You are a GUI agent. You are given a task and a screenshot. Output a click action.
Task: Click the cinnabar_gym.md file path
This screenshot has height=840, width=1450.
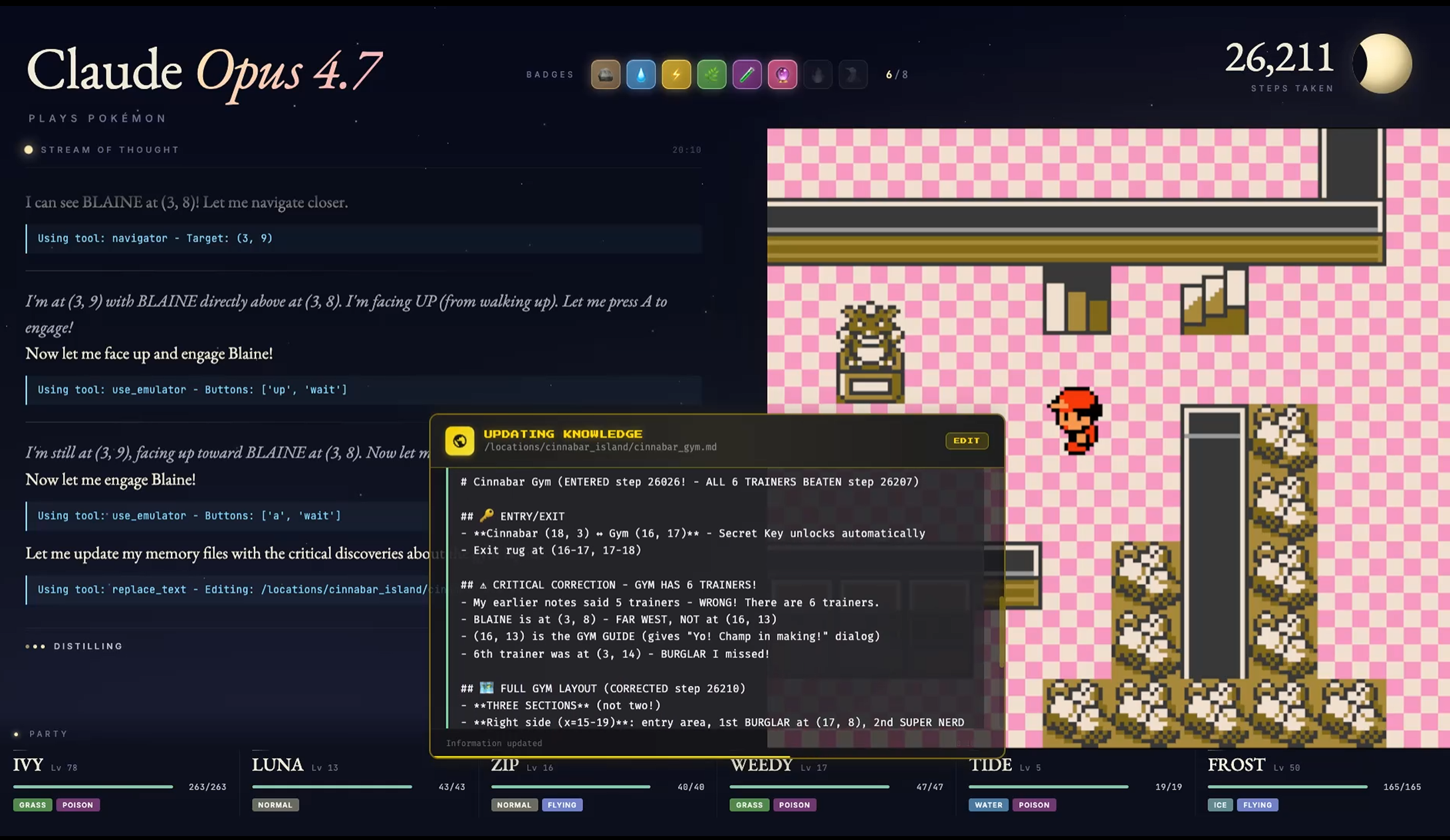tap(600, 447)
